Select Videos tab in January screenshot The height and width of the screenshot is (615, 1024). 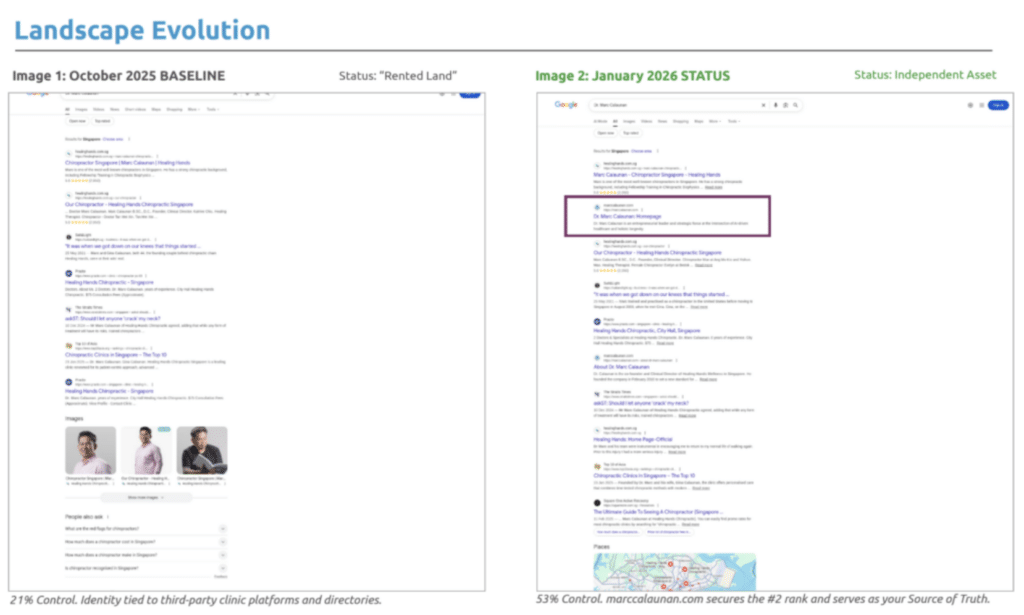coord(647,121)
